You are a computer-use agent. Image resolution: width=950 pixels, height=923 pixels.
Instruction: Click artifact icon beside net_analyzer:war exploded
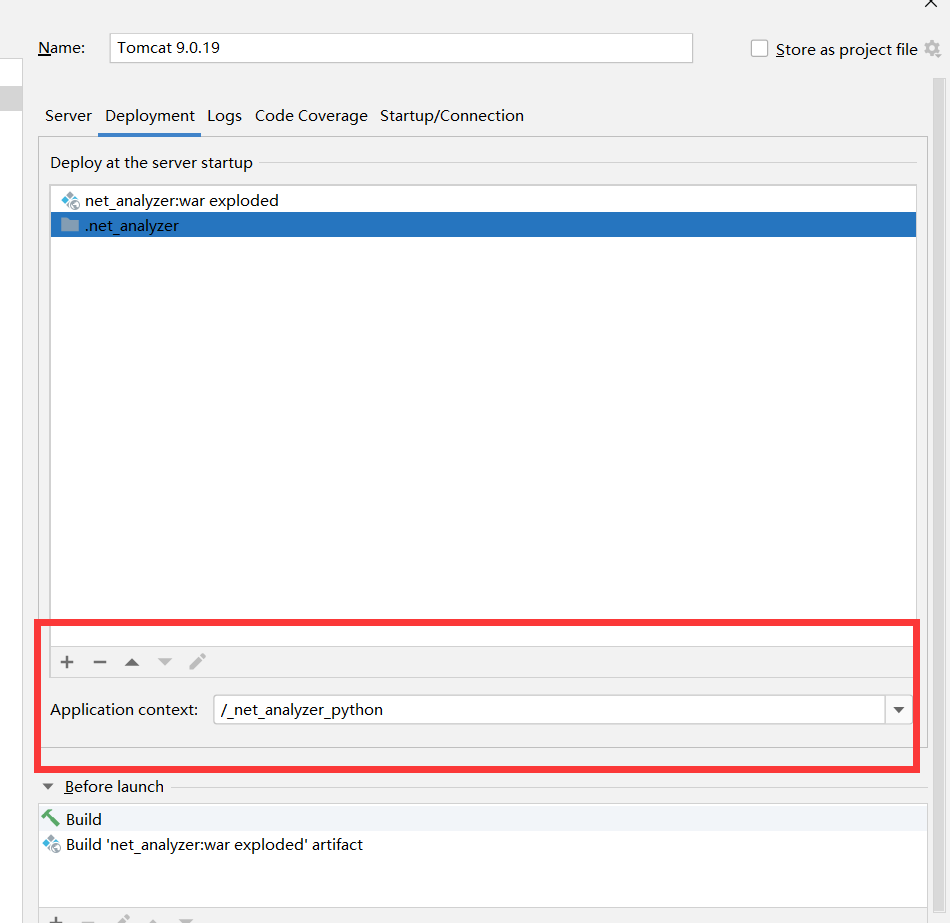tap(70, 201)
